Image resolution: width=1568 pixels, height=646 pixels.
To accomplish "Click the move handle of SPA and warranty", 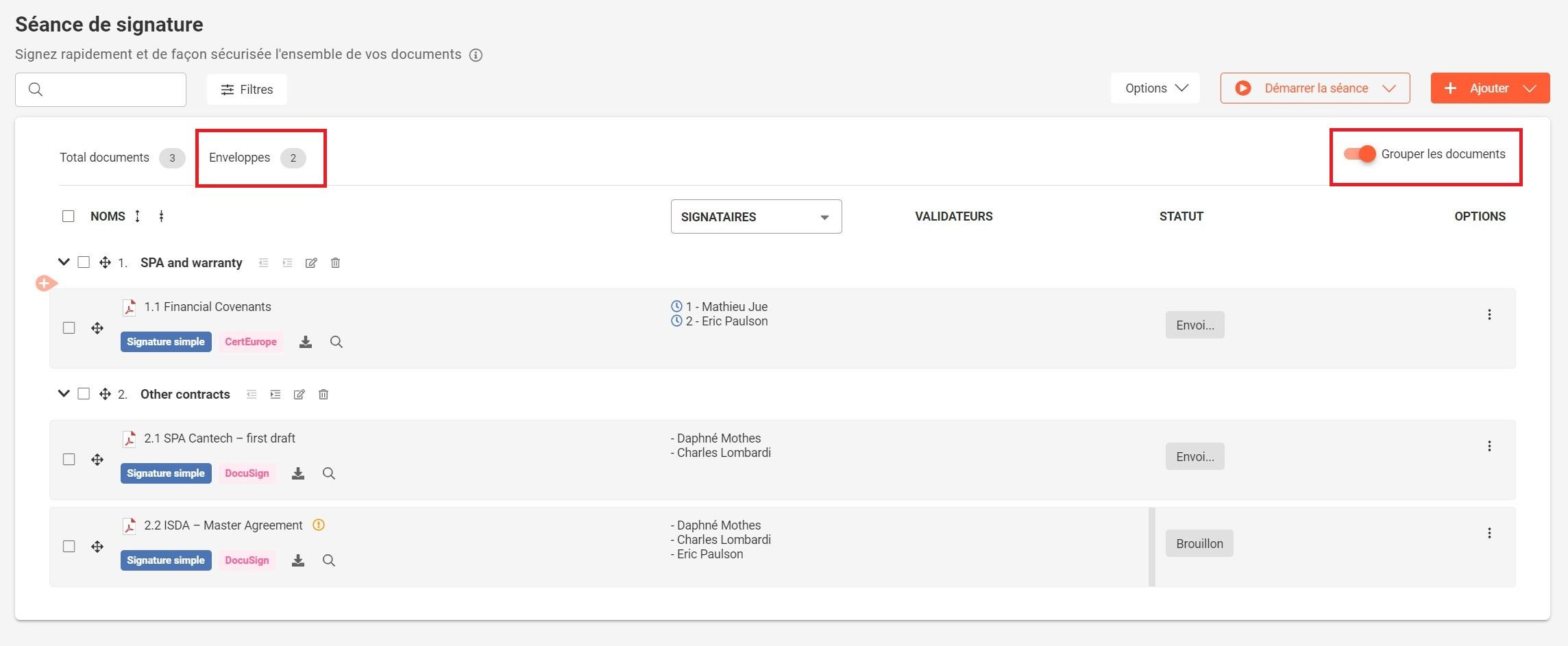I will click(x=105, y=262).
